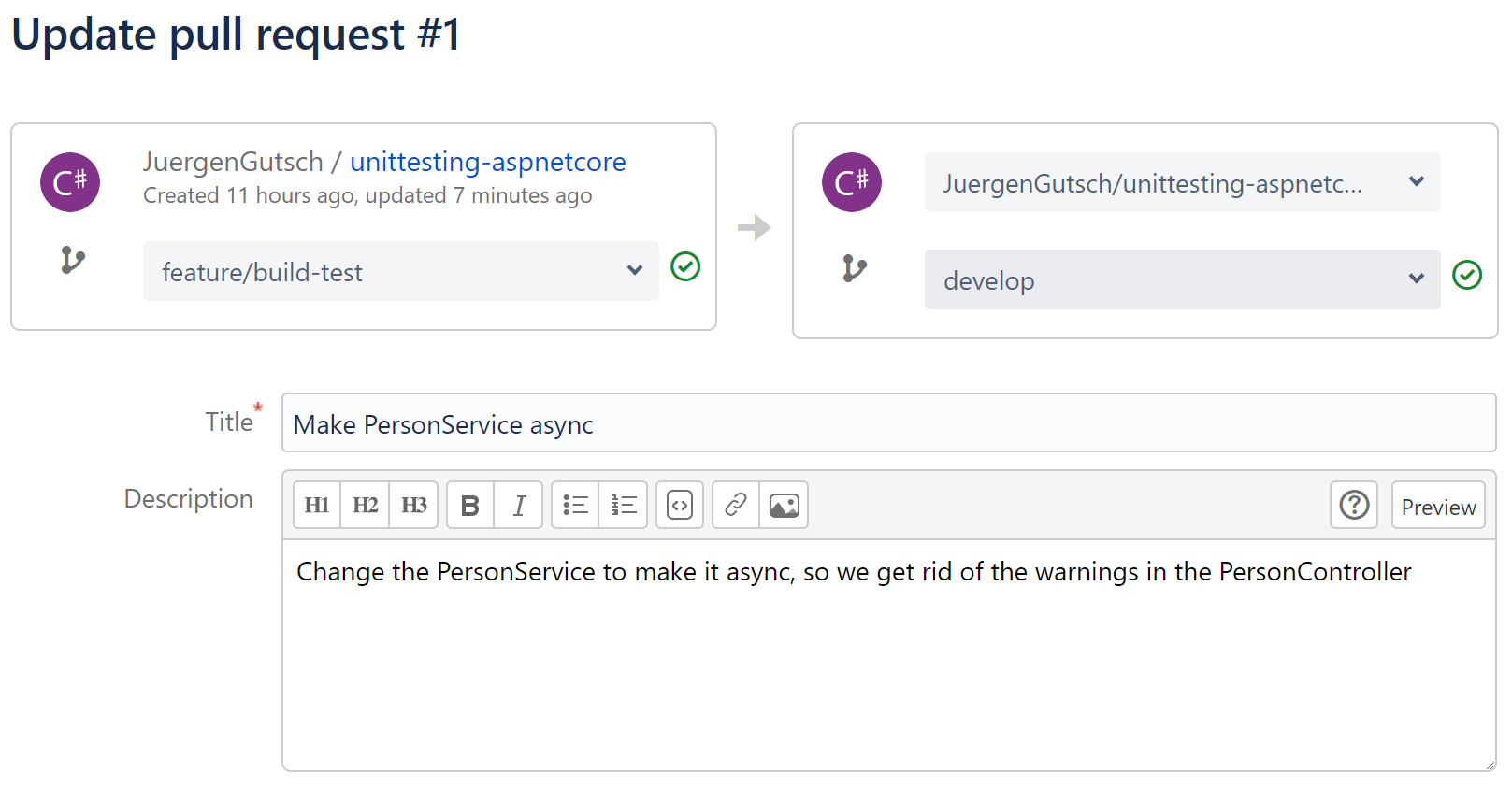Open the markdown help icon
This screenshot has width=1512, height=787.
(1353, 506)
